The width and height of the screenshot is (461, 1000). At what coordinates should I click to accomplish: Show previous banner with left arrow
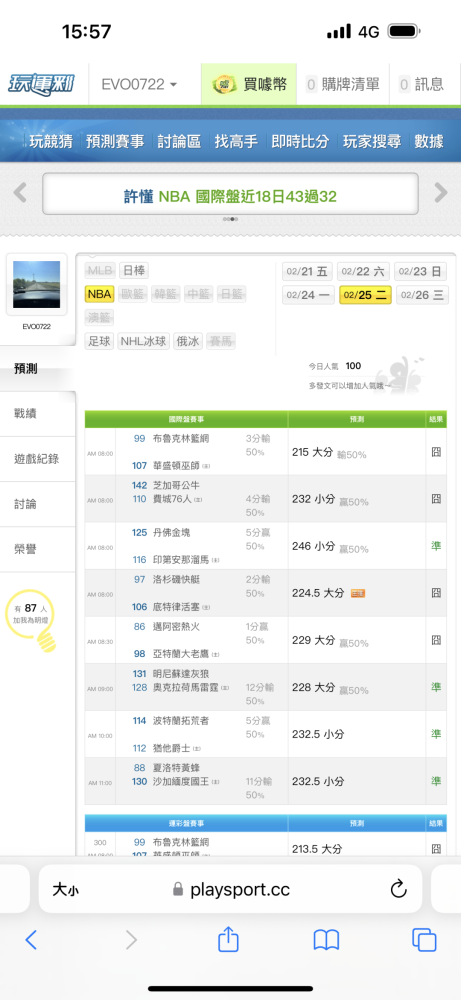[x=20, y=192]
